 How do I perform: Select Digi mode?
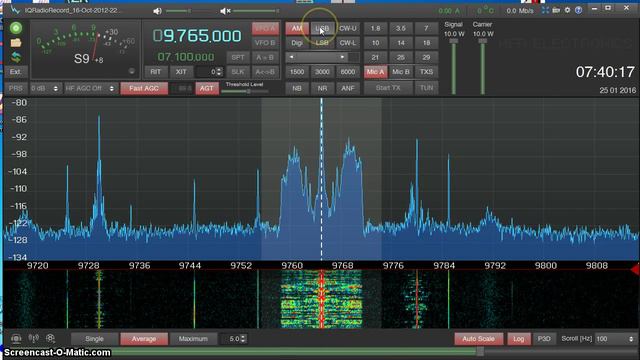[297, 43]
